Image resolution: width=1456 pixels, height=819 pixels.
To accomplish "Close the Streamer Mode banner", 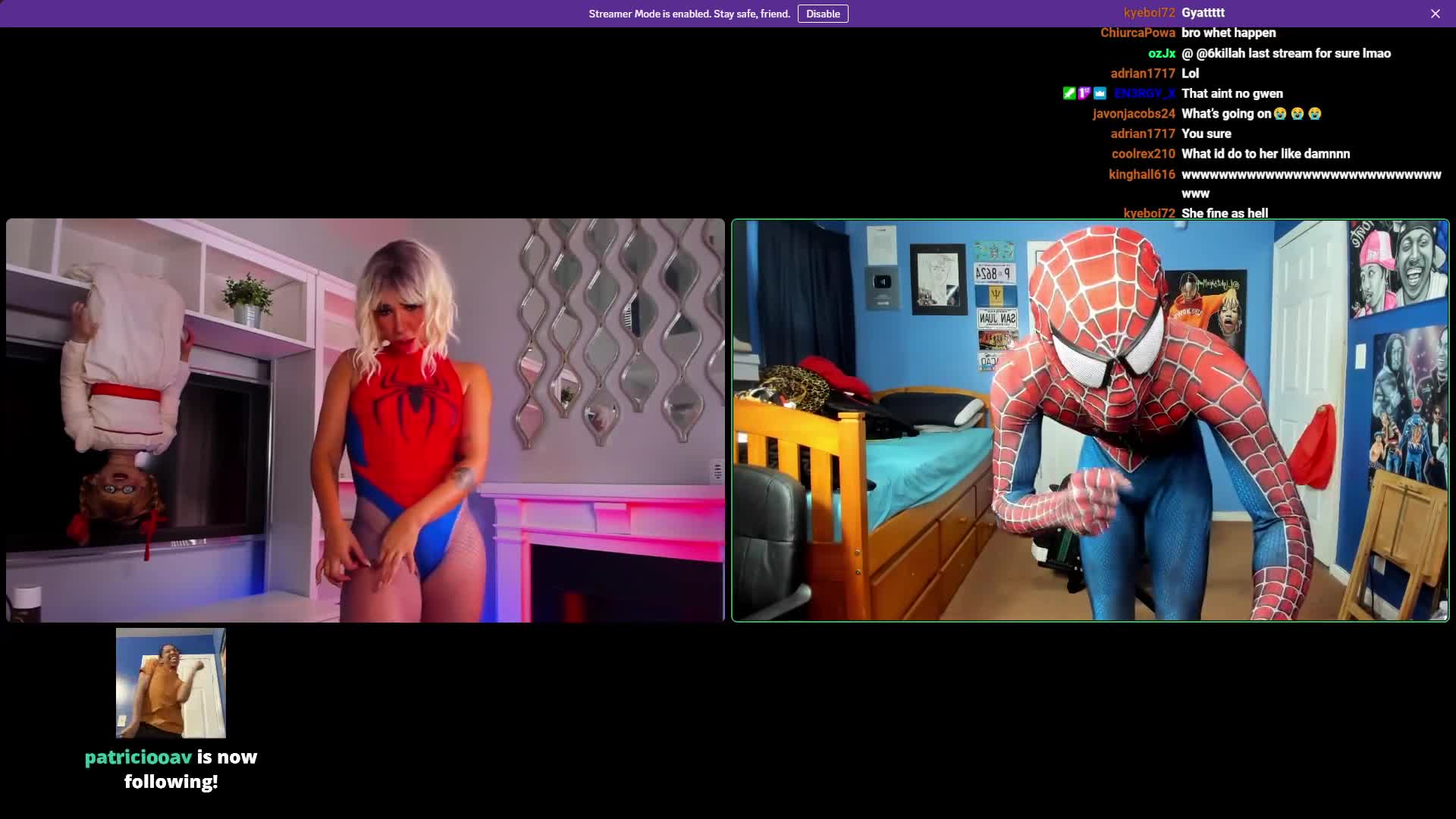I will click(1436, 14).
